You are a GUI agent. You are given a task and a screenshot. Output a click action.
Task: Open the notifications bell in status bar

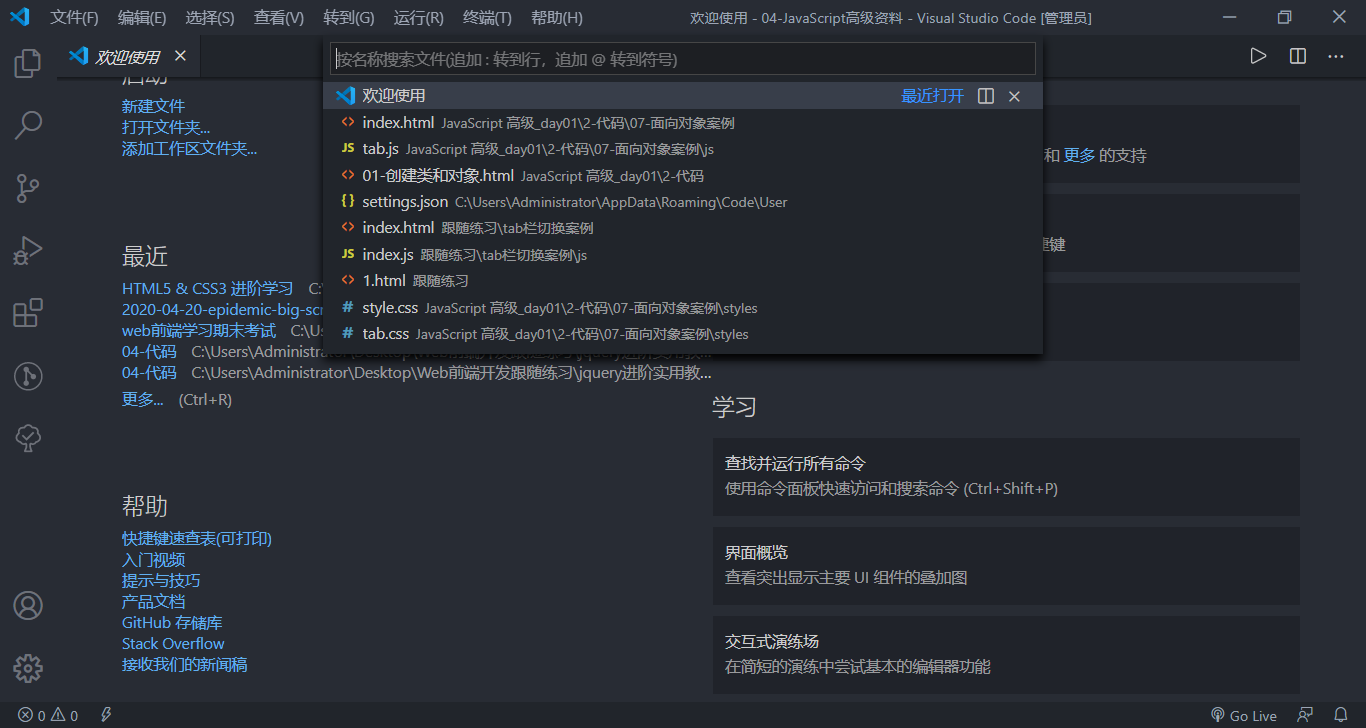tap(1340, 715)
